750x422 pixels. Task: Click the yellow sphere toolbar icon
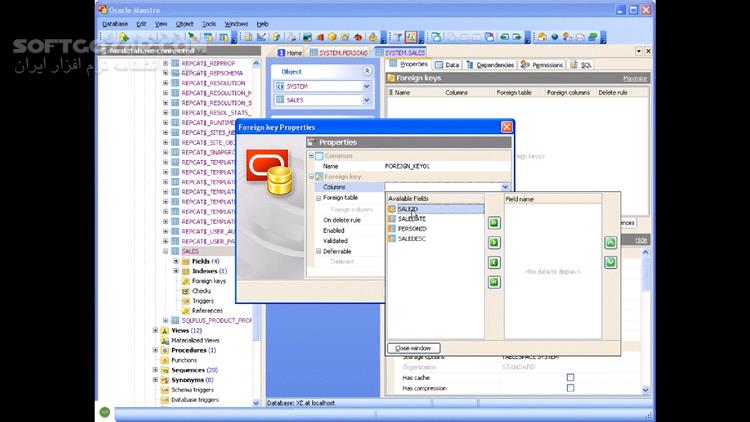[x=332, y=37]
